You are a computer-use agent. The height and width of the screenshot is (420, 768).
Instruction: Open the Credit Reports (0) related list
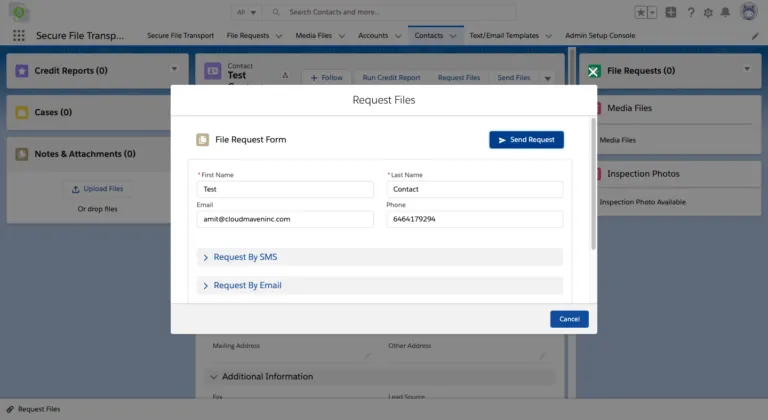click(x=71, y=71)
